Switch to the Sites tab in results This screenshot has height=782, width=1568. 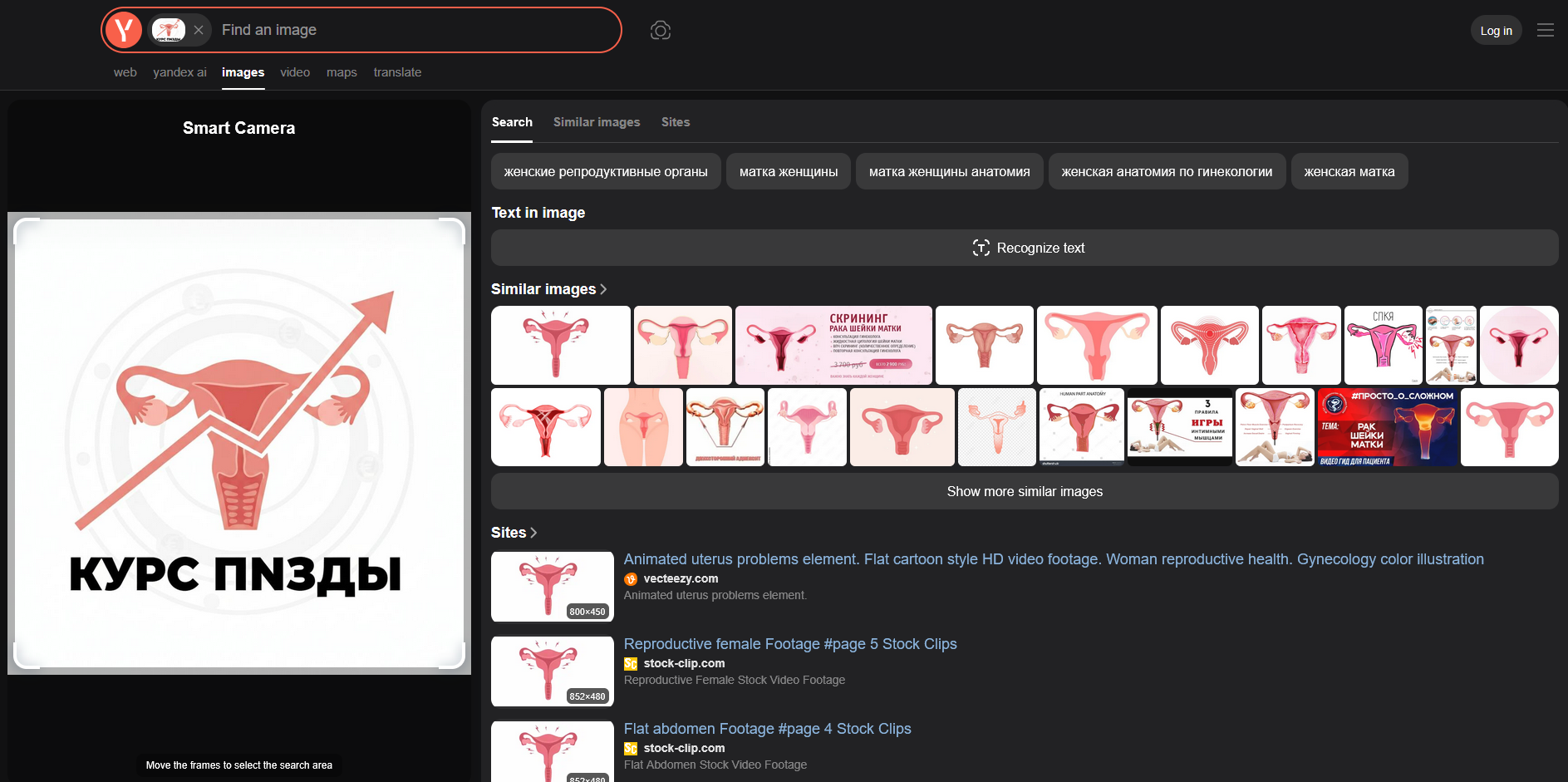[676, 122]
